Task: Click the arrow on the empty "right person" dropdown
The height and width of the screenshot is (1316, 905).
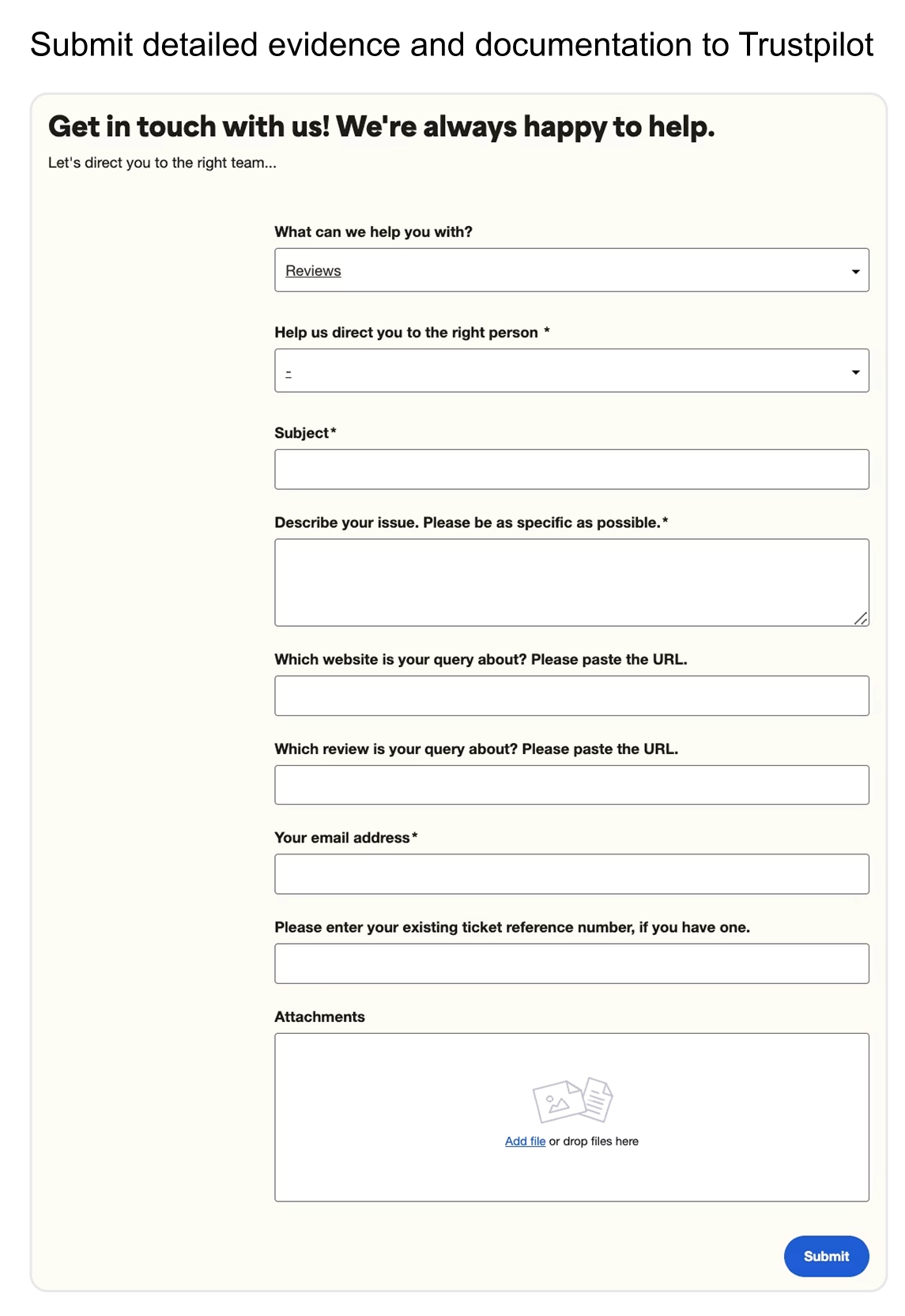Action: point(855,371)
